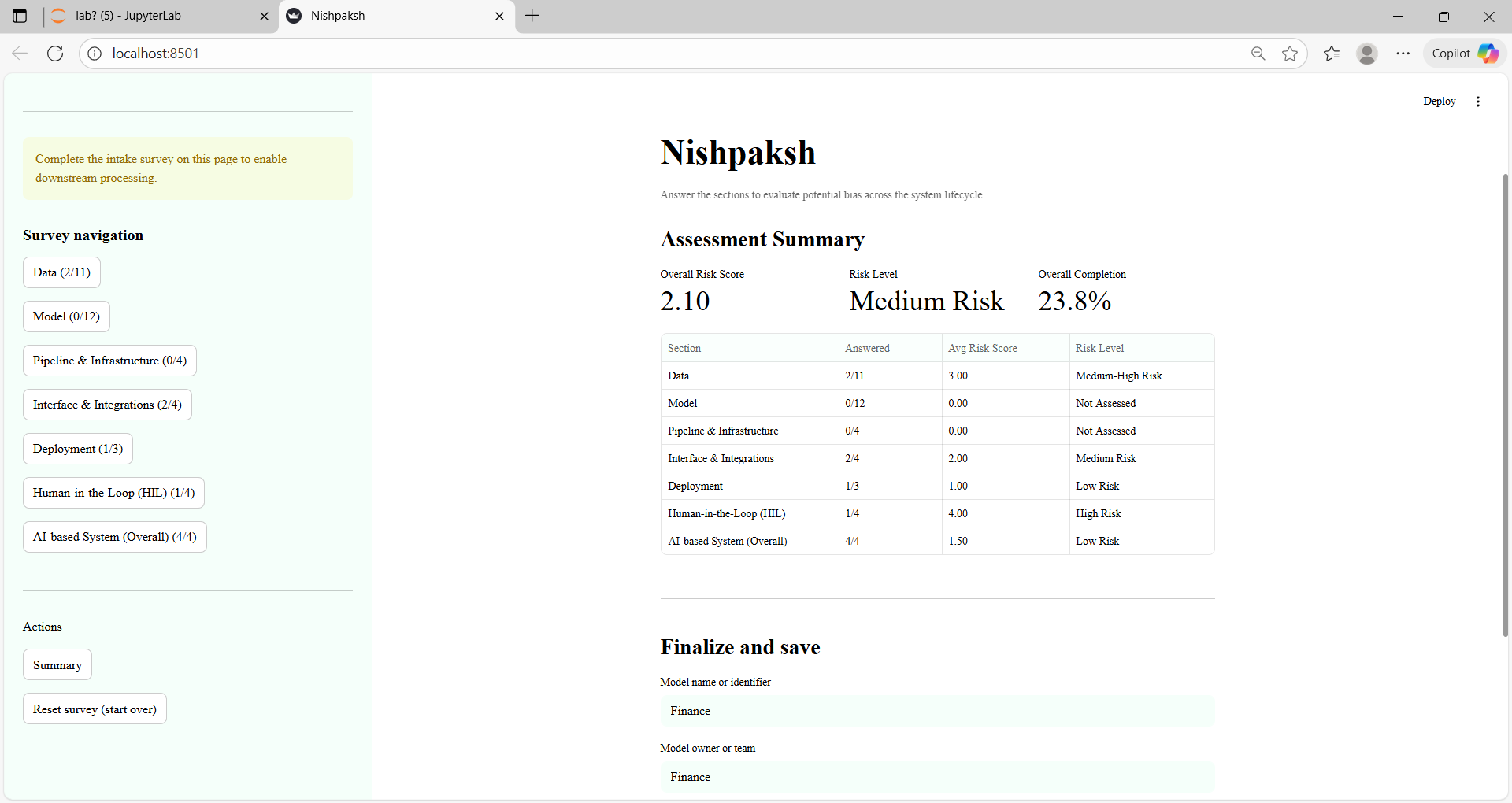This screenshot has height=803, width=1512.
Task: Click the Finalize and save heading
Action: tap(740, 647)
